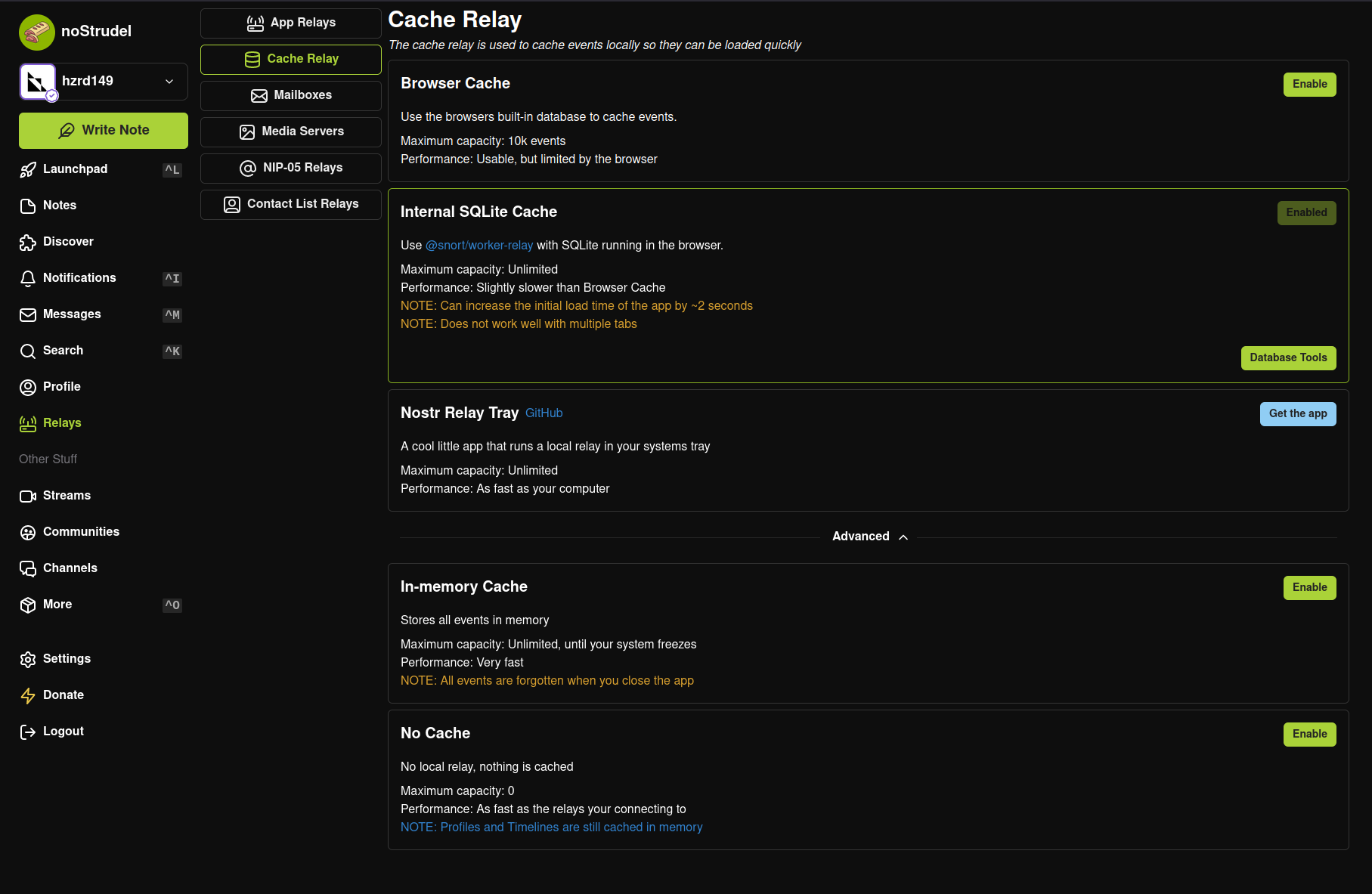The image size is (1372, 894).
Task: Switch to the Mailboxes tab
Action: point(291,95)
